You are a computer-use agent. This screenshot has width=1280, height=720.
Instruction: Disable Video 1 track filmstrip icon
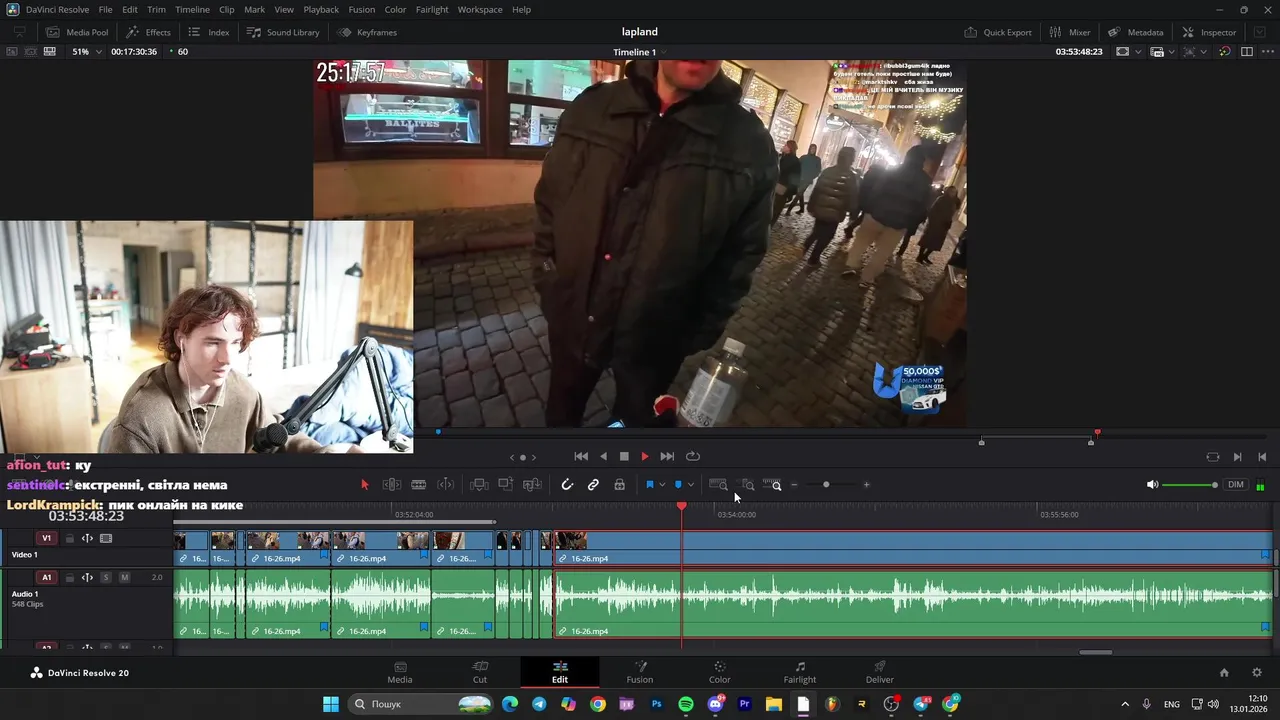pyautogui.click(x=106, y=538)
